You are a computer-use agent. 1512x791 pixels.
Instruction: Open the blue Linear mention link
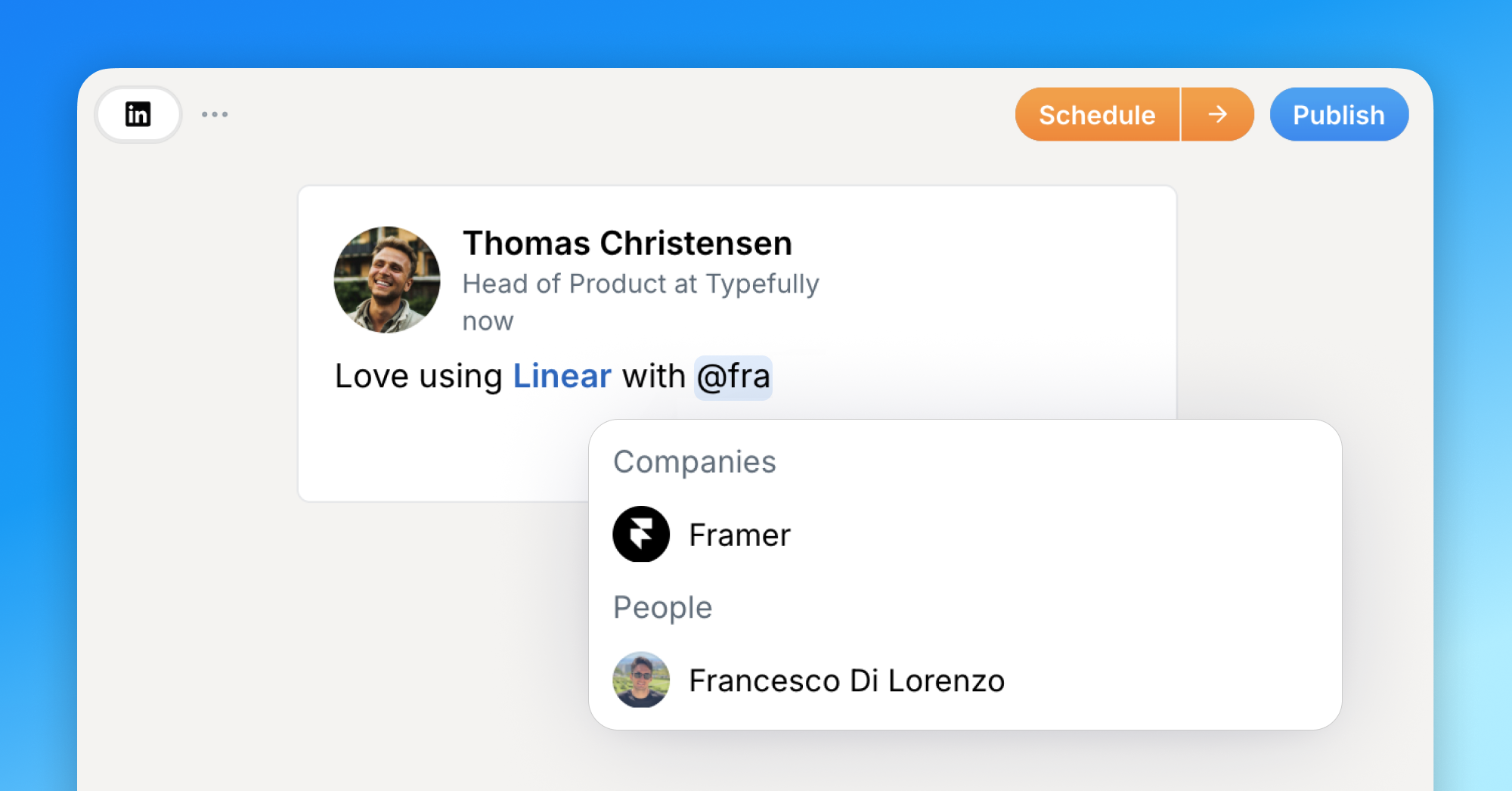tap(562, 376)
